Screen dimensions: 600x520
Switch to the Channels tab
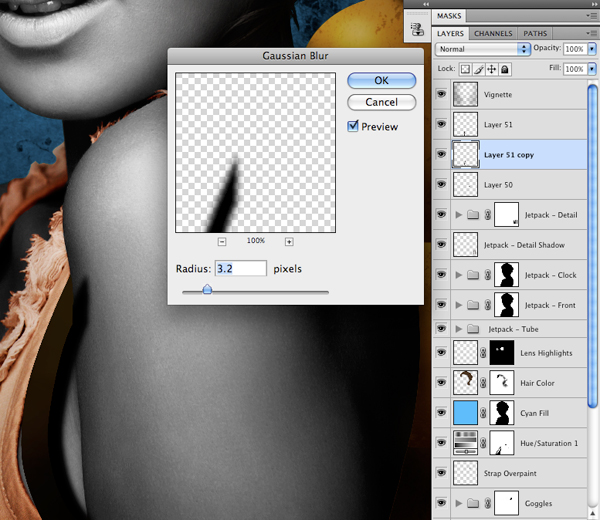493,33
